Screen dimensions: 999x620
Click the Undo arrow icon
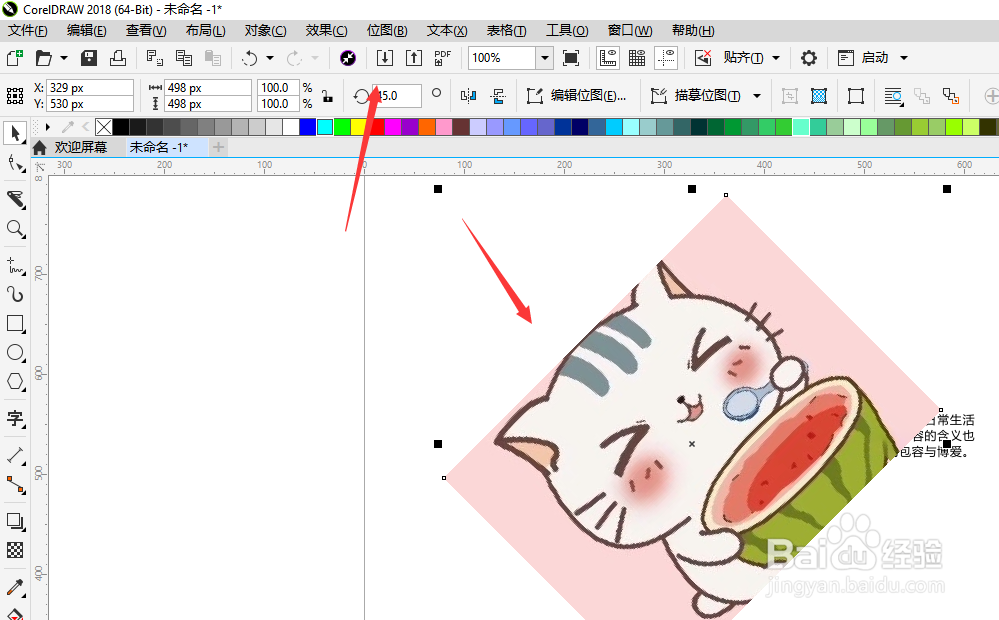click(x=249, y=58)
